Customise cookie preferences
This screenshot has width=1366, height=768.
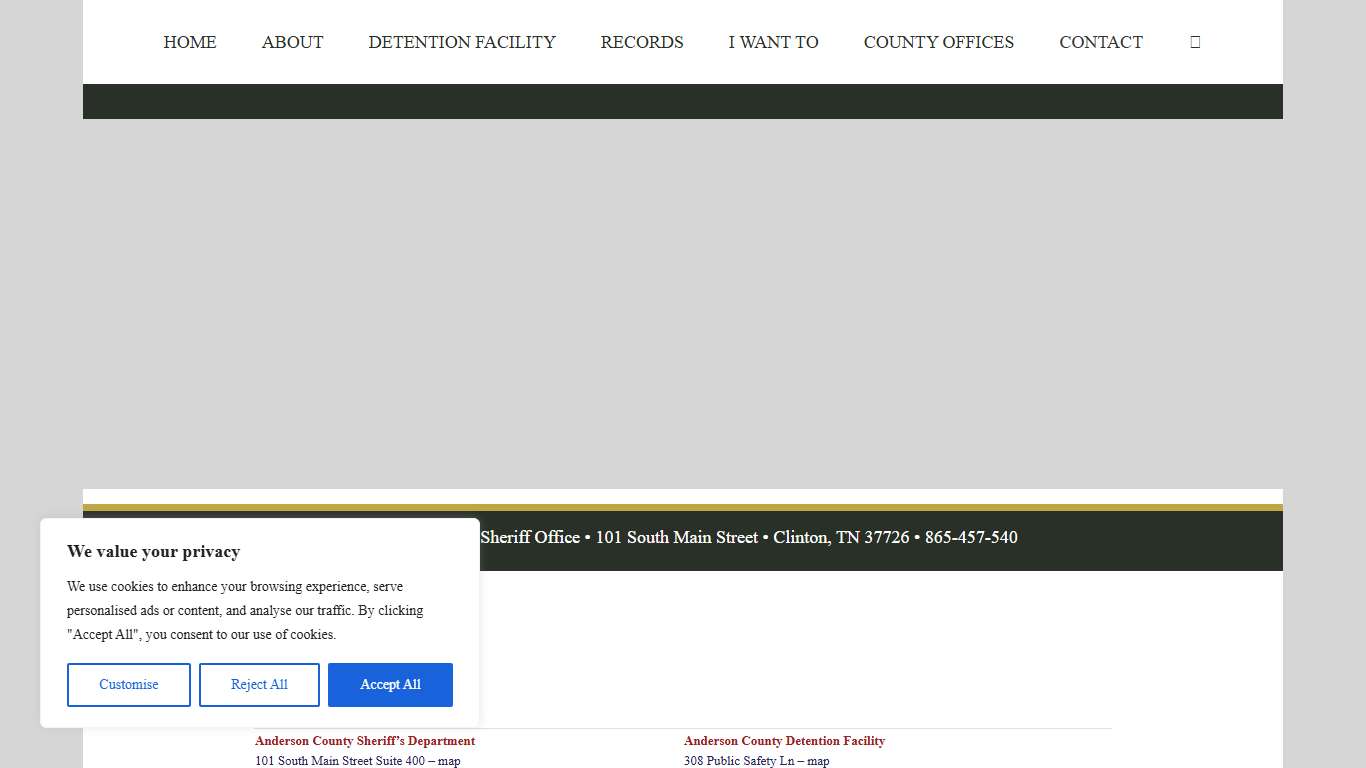coord(128,684)
